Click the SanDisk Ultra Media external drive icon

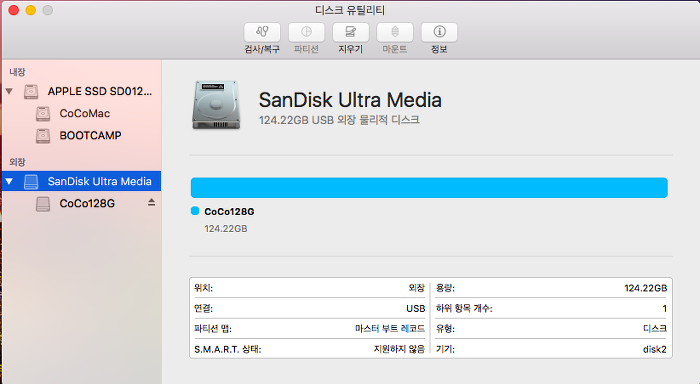(x=31, y=182)
